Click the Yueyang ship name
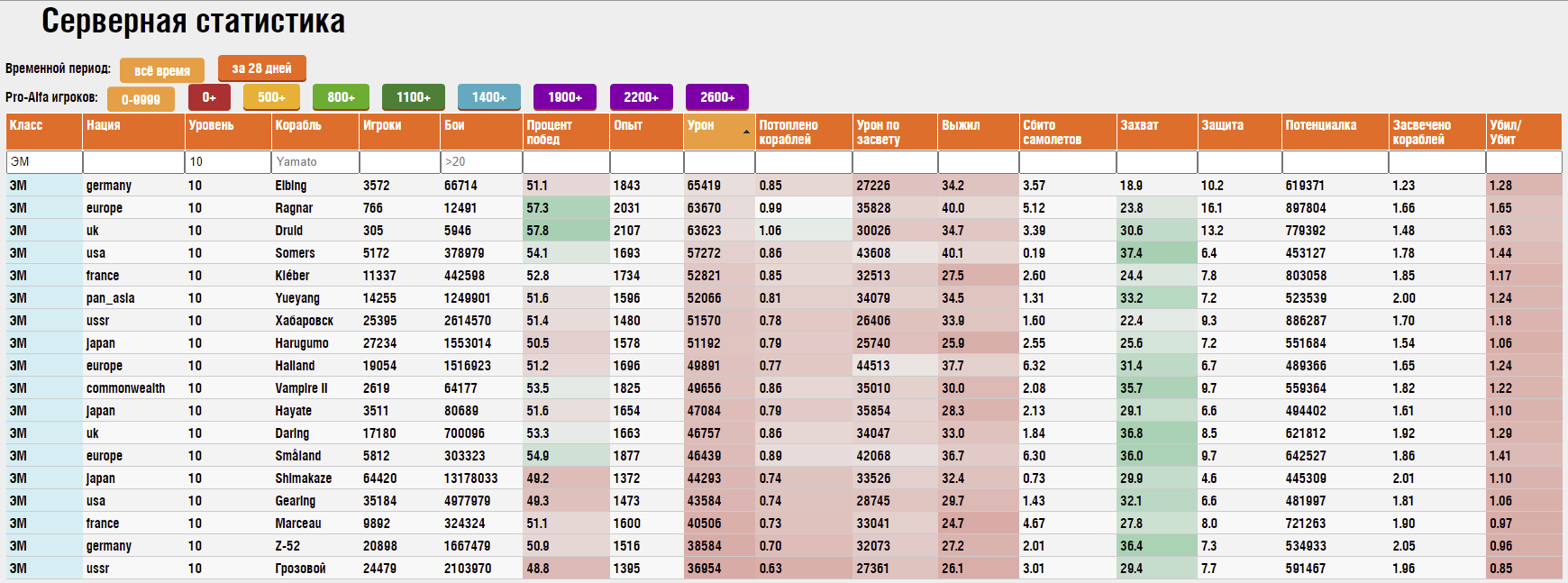The height and width of the screenshot is (583, 1568). [x=297, y=298]
